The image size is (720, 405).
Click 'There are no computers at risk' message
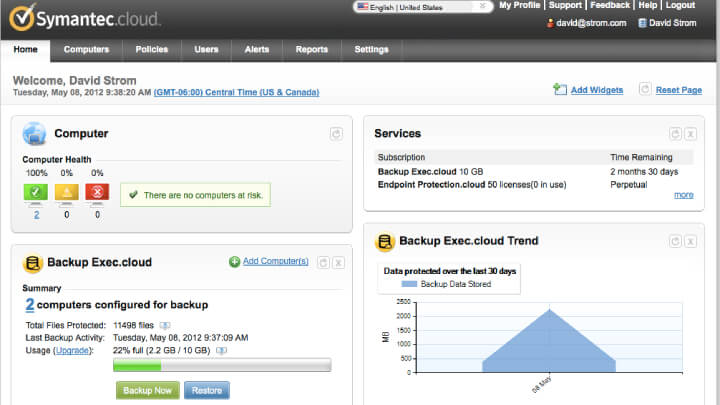coord(196,195)
